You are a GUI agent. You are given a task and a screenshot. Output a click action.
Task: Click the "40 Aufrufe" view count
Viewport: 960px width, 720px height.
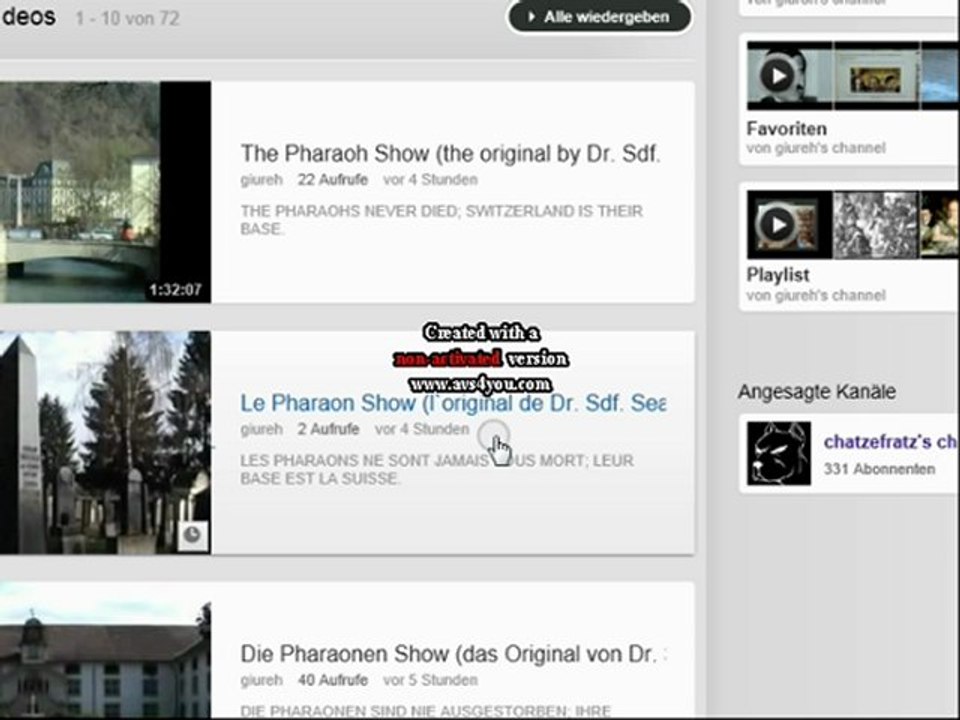332,680
